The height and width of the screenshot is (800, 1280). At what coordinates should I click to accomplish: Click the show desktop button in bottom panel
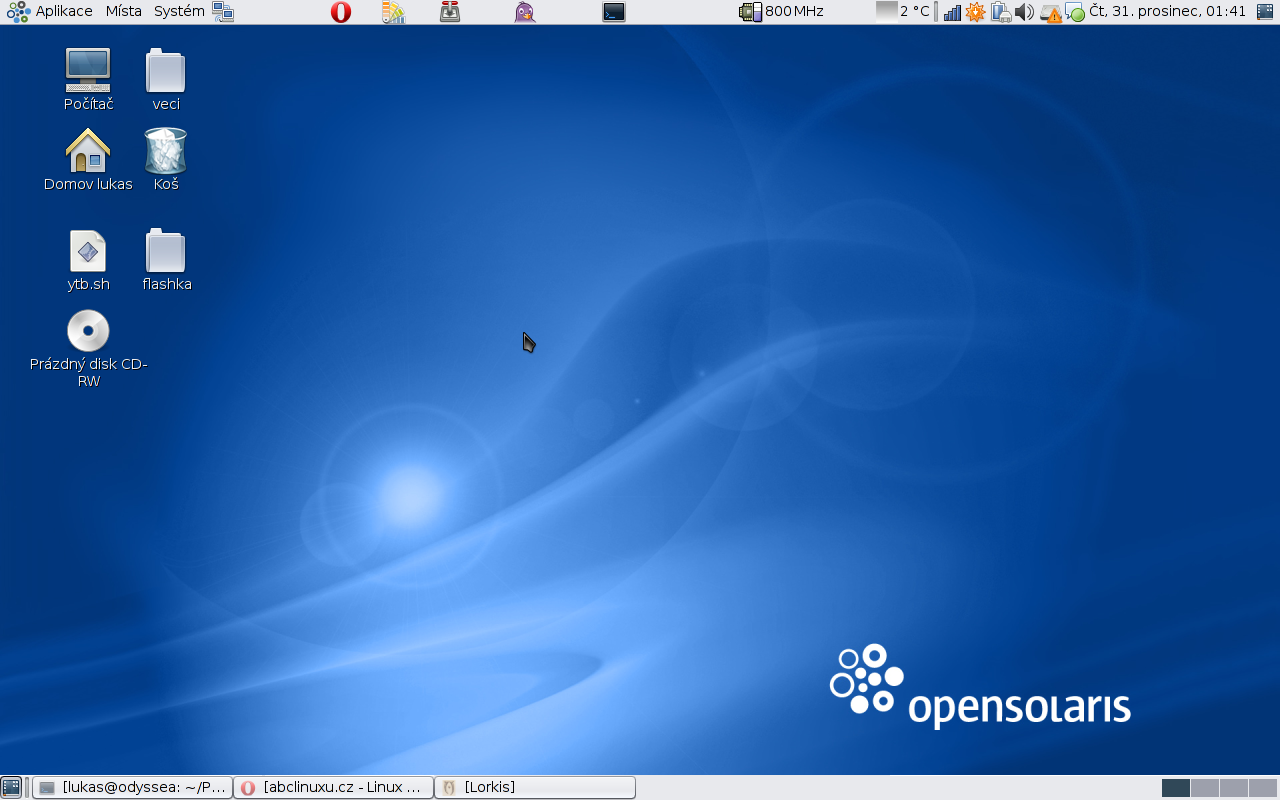tap(11, 787)
